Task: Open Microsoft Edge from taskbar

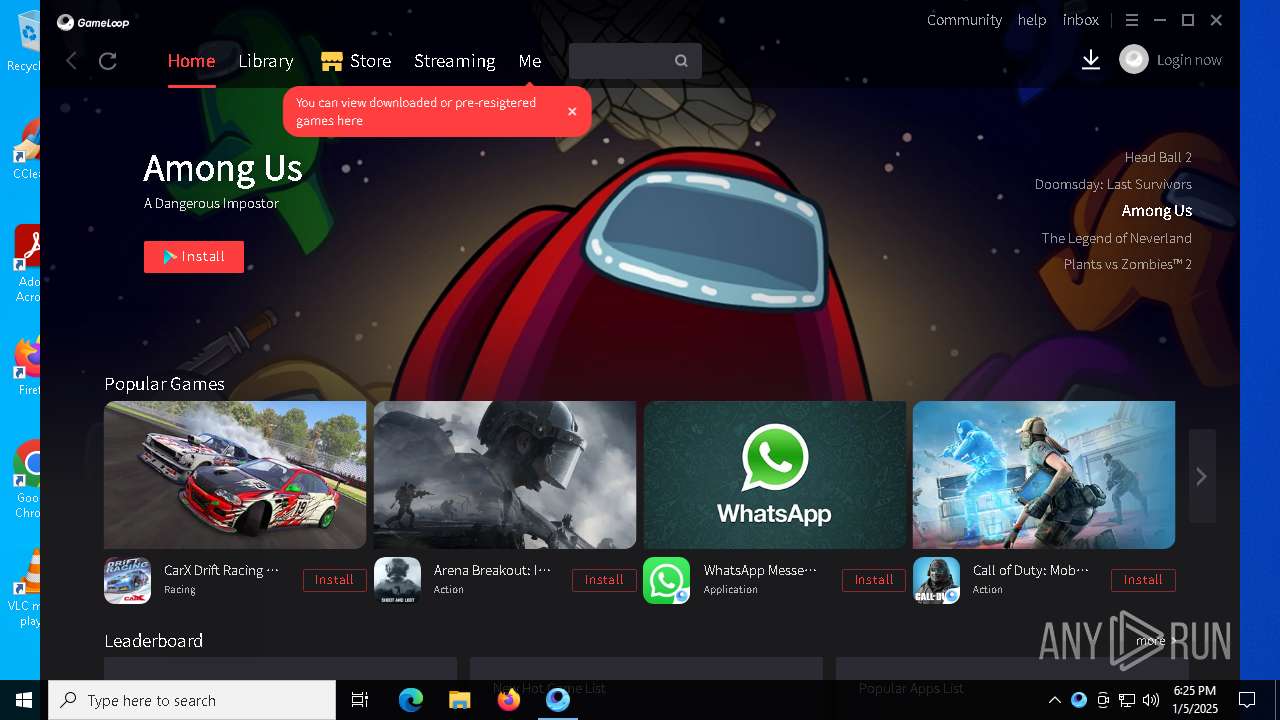Action: 411,700
